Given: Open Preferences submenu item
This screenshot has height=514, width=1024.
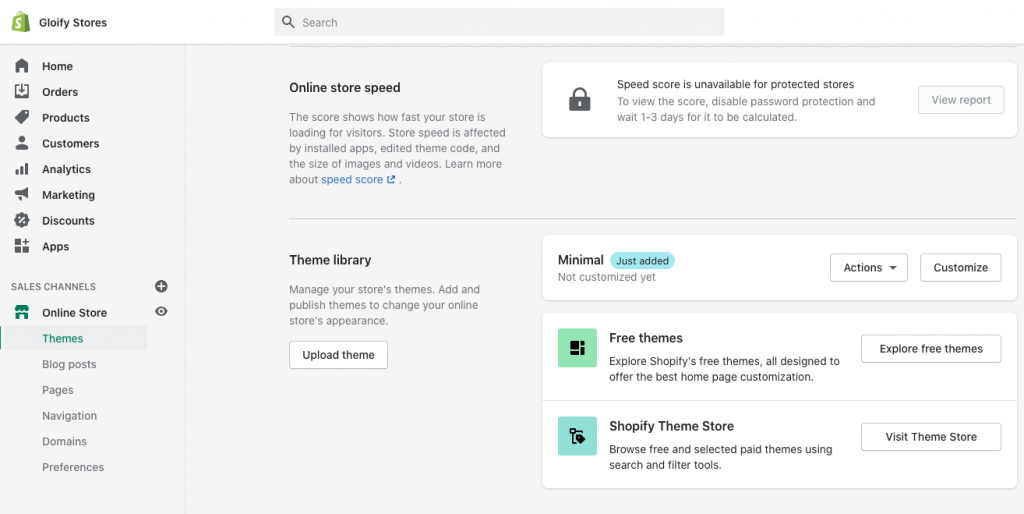Looking at the screenshot, I should (x=73, y=467).
